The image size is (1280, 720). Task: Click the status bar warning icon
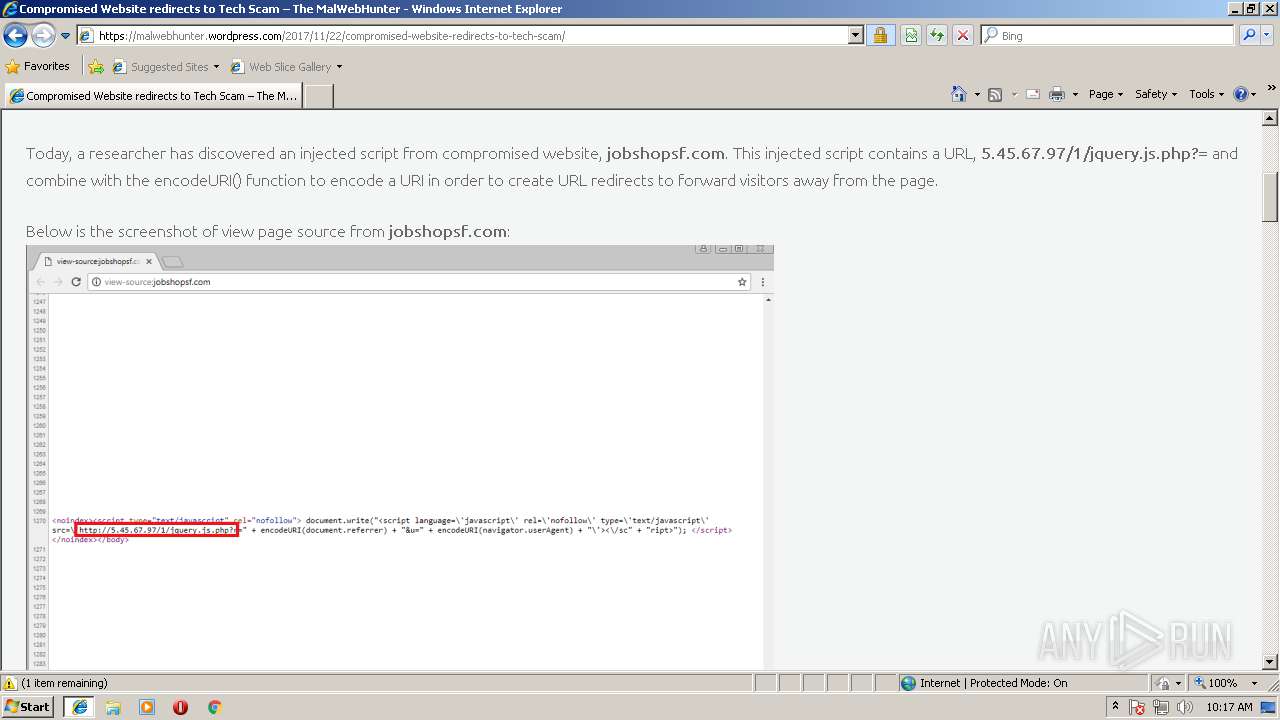click(10, 684)
